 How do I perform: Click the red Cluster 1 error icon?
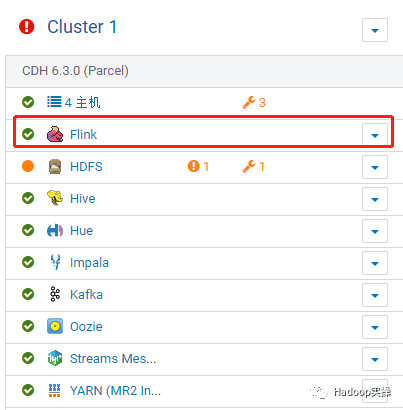click(27, 27)
